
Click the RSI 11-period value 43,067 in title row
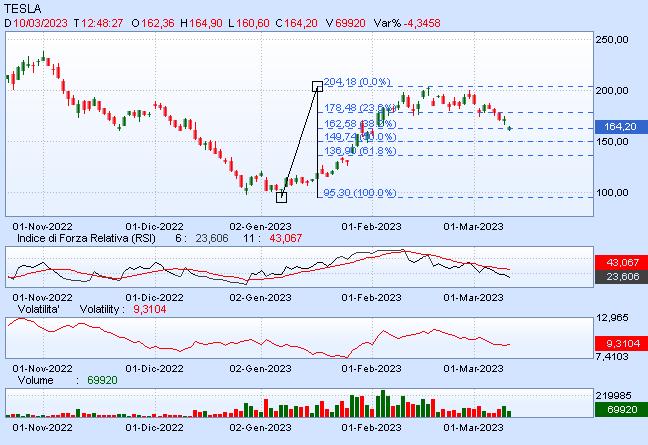click(x=286, y=238)
